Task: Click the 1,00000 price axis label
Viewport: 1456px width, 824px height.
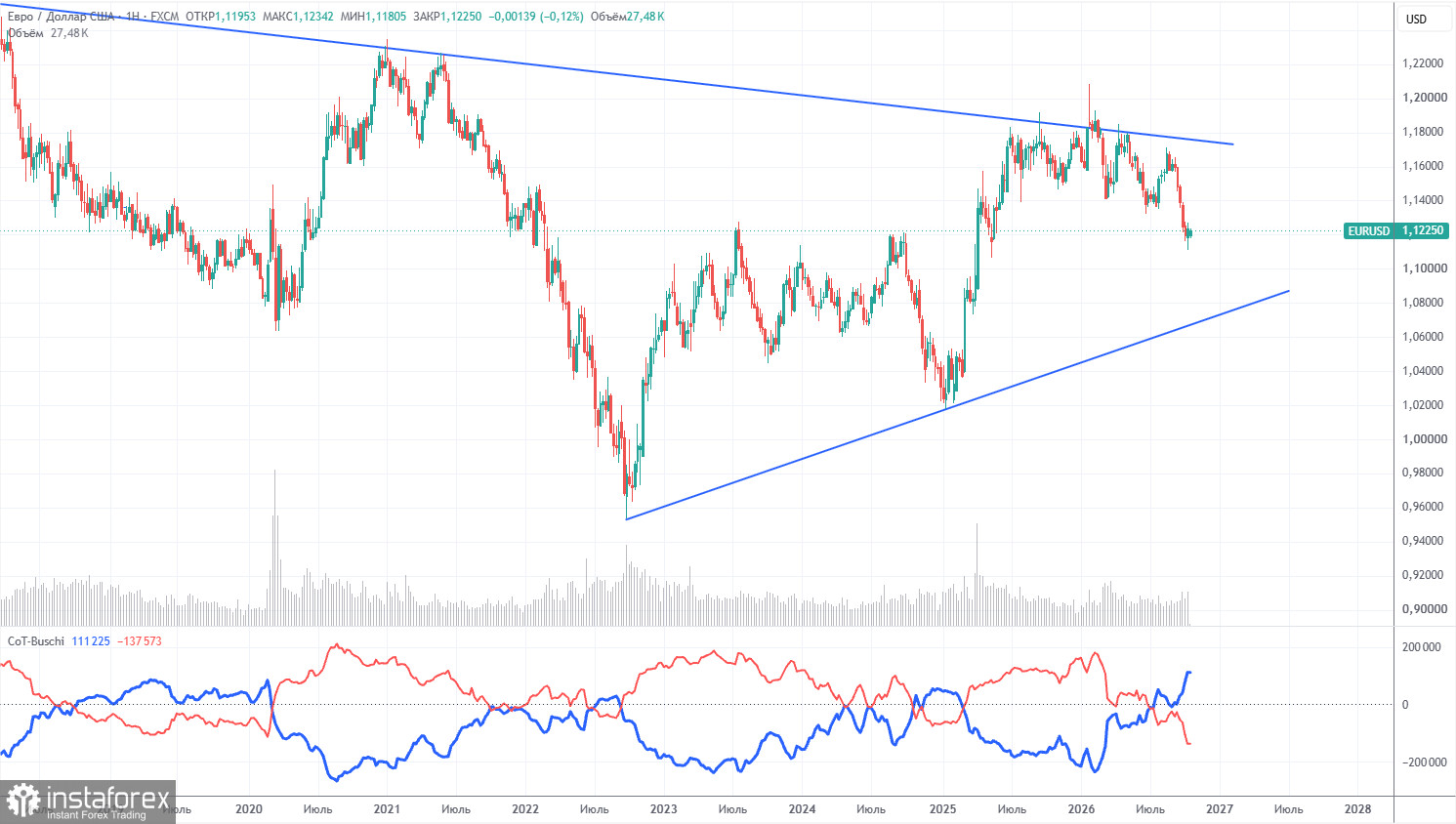Action: pyautogui.click(x=1423, y=439)
